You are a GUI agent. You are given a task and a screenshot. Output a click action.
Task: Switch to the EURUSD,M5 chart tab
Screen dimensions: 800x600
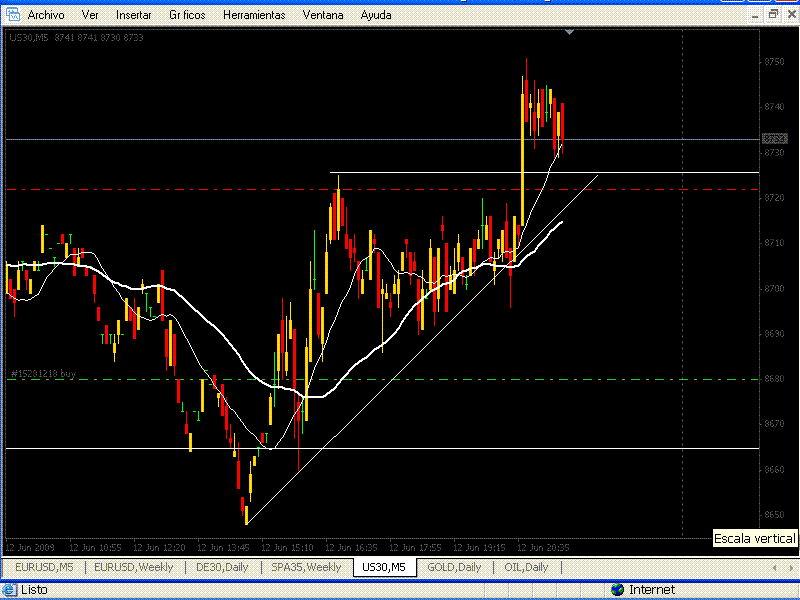(x=44, y=567)
